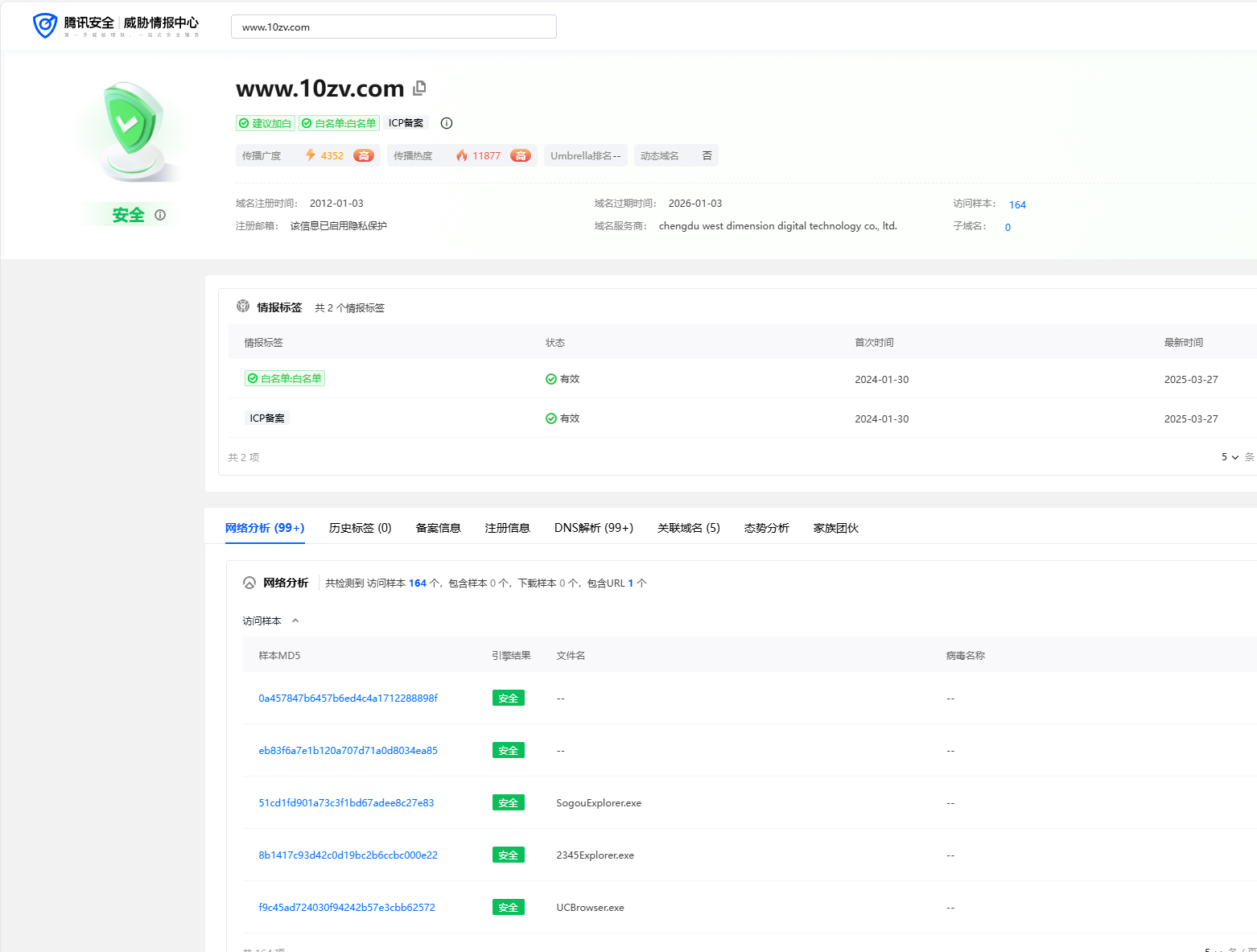Select the 关联域名 (5) tab
Viewport: 1257px width, 952px height.
point(688,528)
